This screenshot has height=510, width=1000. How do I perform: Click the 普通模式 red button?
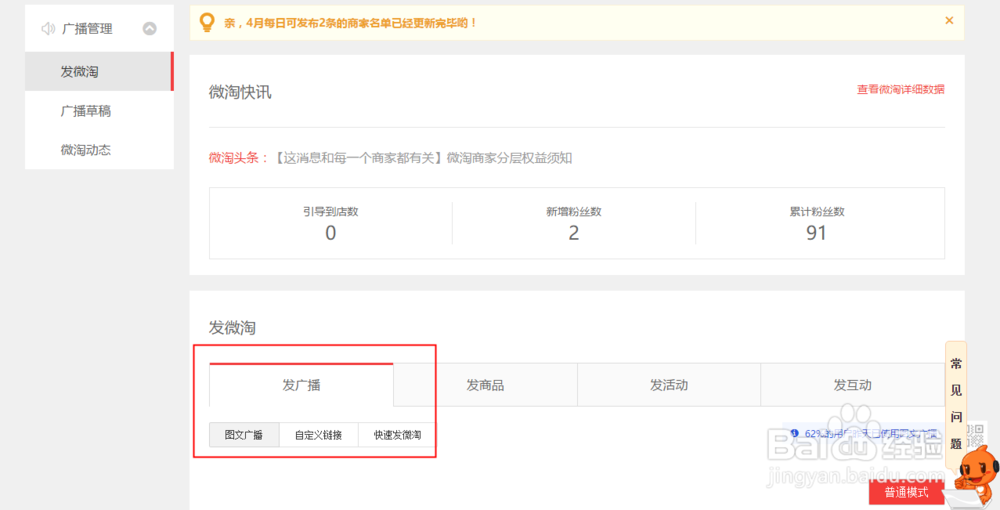906,493
